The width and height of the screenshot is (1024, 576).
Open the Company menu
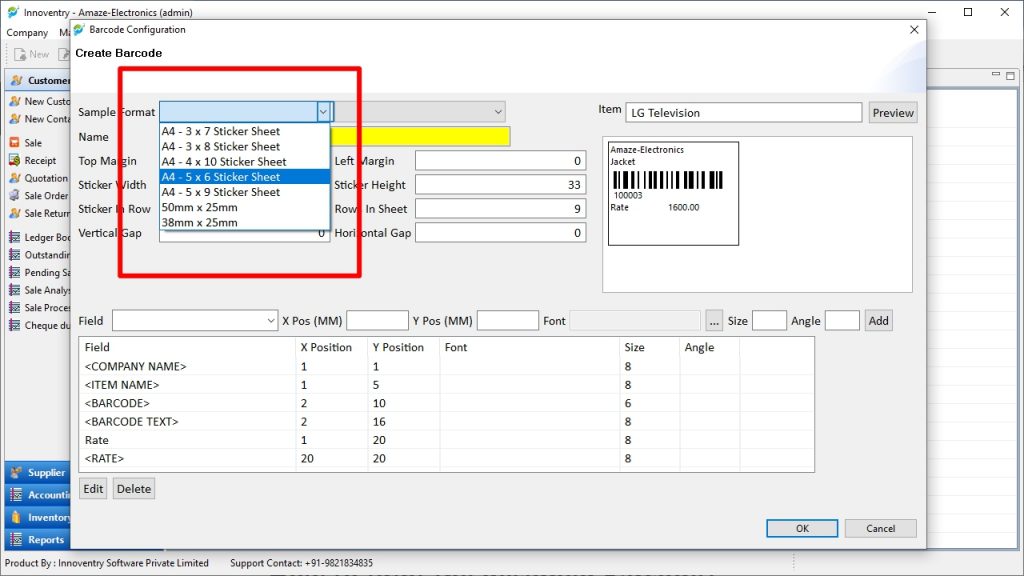[27, 32]
